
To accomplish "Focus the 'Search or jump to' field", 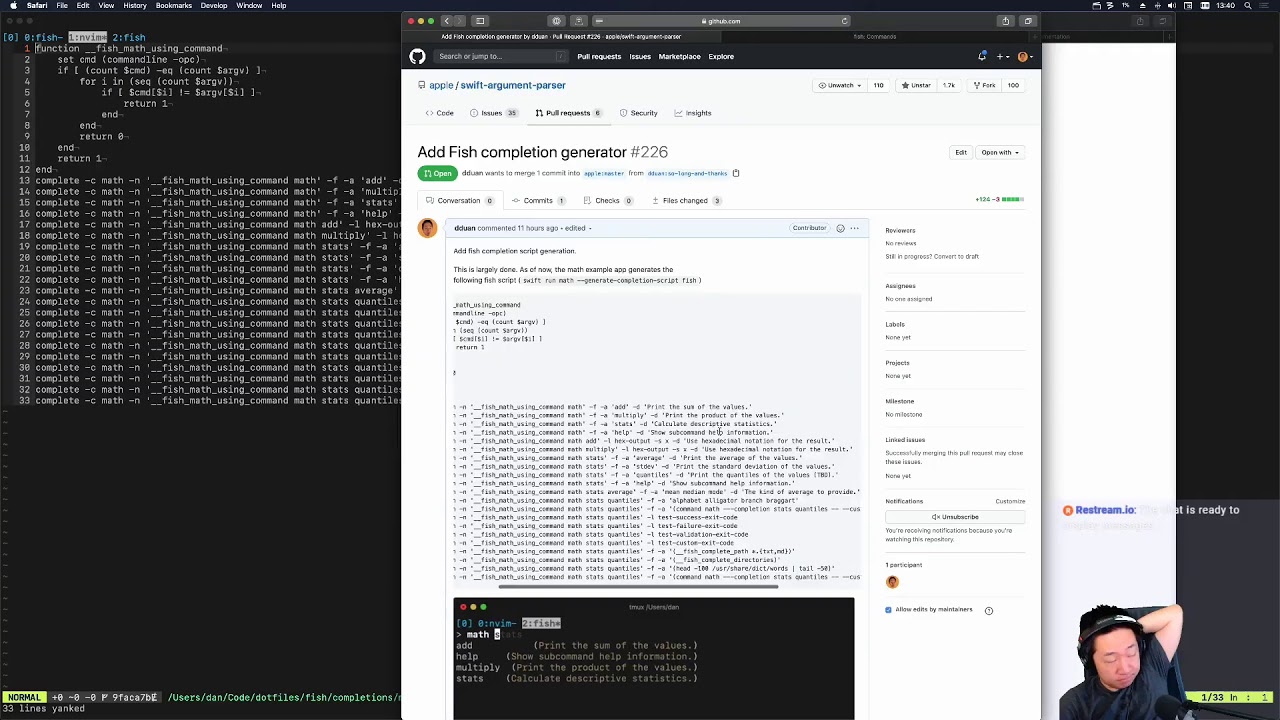I will [x=502, y=57].
